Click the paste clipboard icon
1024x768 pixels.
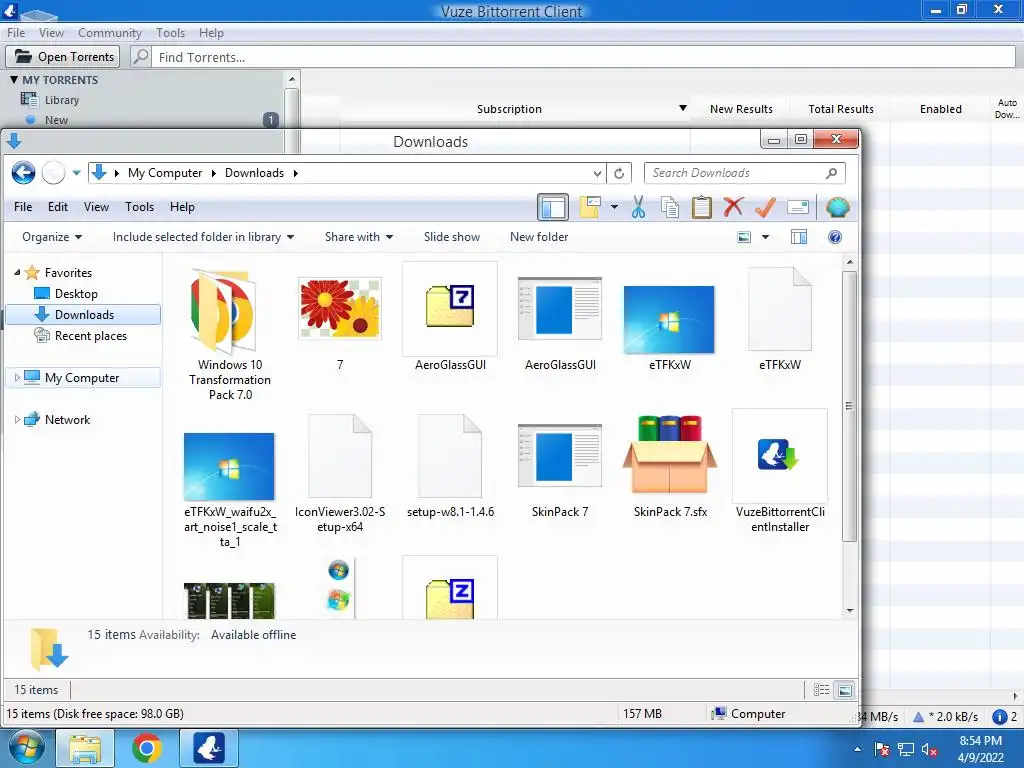(x=701, y=208)
